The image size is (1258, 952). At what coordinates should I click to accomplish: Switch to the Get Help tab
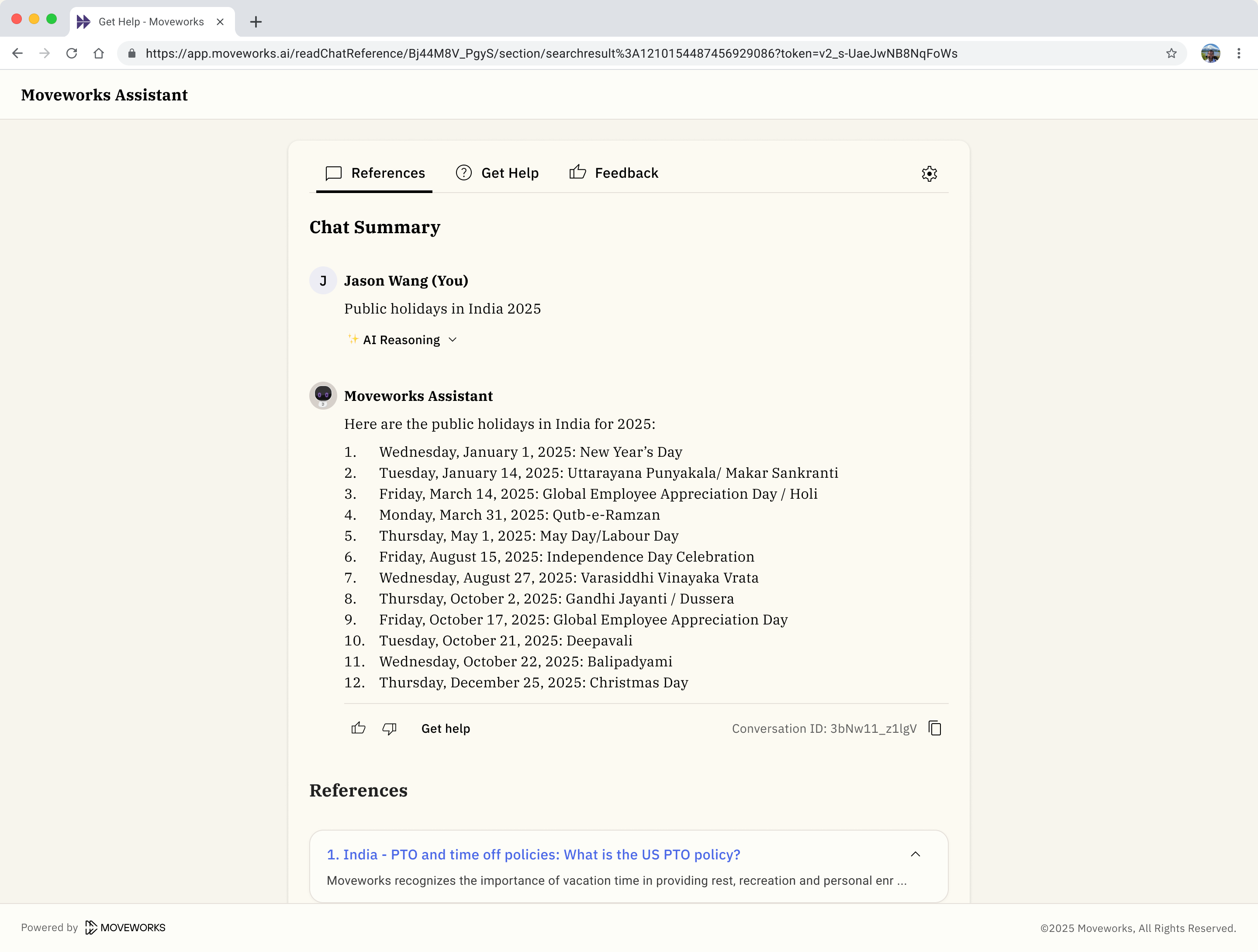[498, 173]
